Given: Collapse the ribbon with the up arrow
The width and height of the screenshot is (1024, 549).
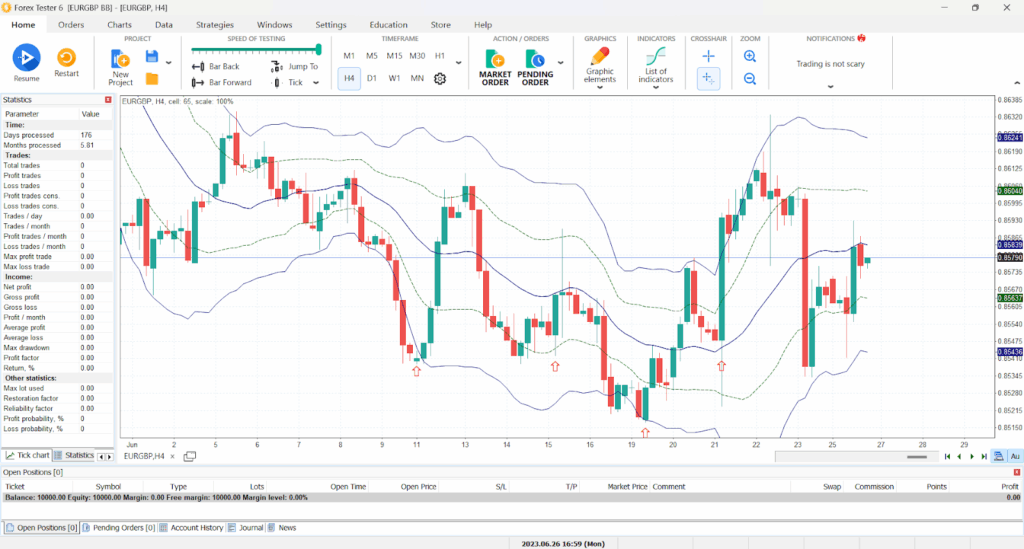Looking at the screenshot, I should click(x=1016, y=83).
